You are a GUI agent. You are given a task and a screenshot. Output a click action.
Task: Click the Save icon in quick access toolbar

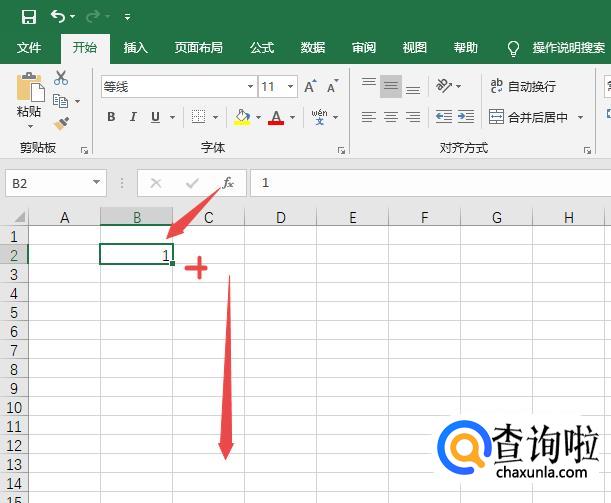pos(28,17)
